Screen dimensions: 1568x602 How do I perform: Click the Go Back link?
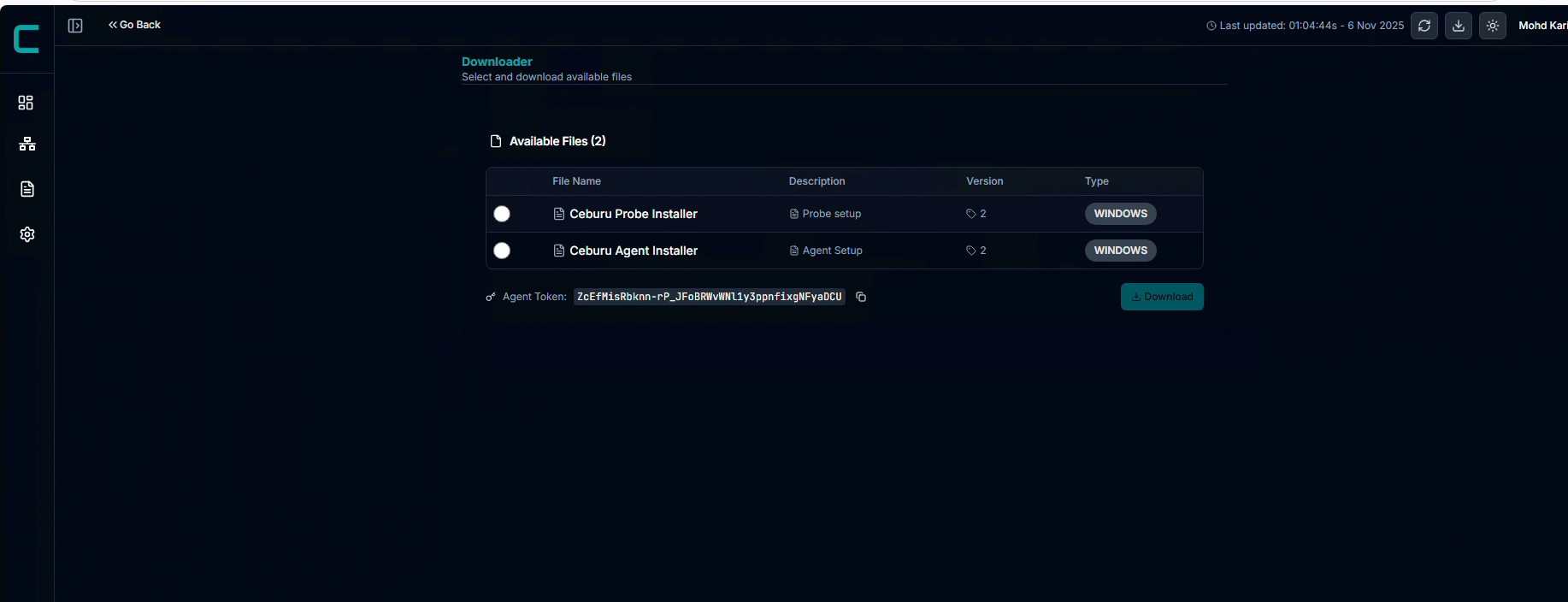pos(135,25)
